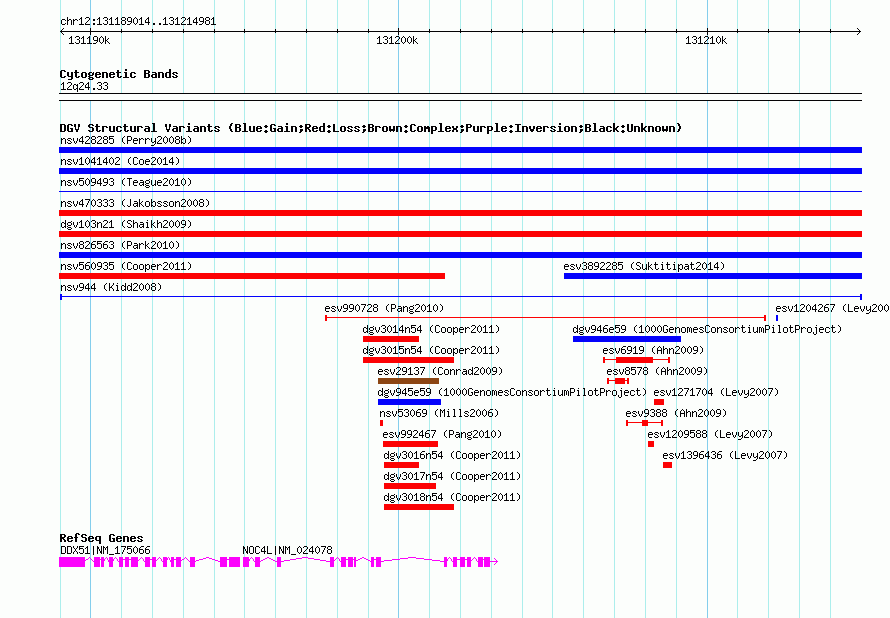Screen dimensions: 890x618
Task: Click the nsv470333 (Jakobsson2008) red loss bar
Action: [460, 213]
